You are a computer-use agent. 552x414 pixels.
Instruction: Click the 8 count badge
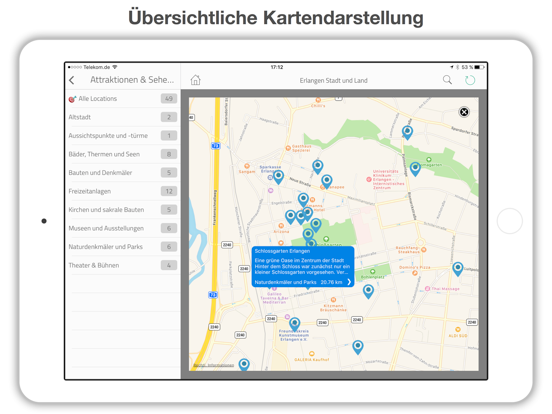click(x=169, y=154)
